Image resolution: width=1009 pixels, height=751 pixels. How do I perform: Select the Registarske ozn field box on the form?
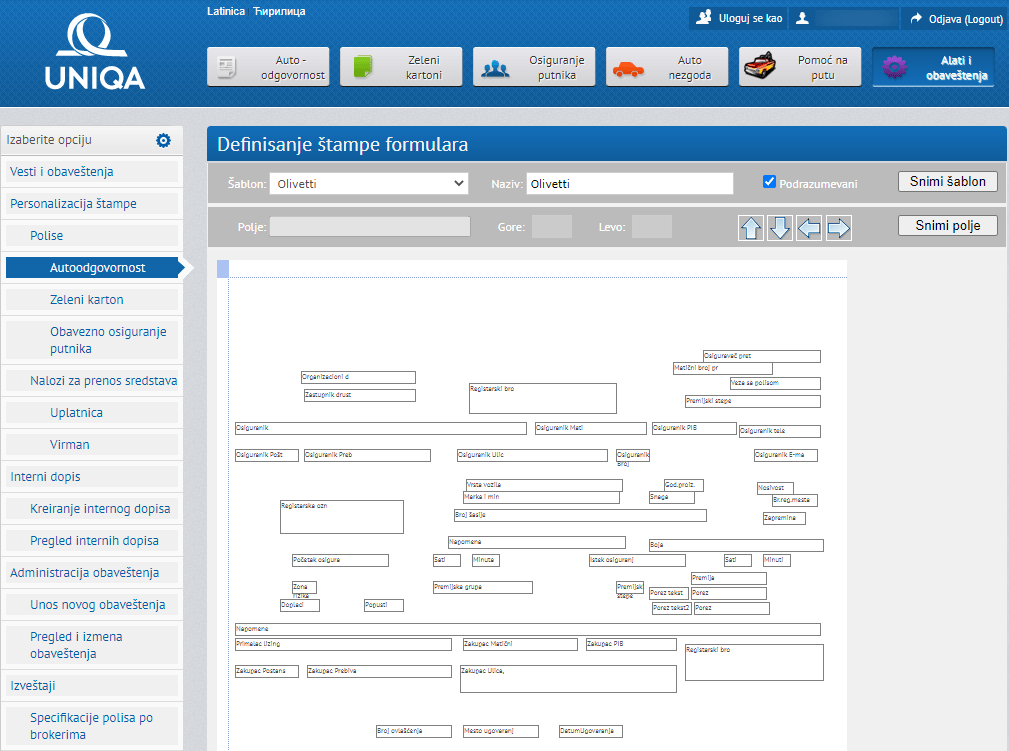click(341, 517)
